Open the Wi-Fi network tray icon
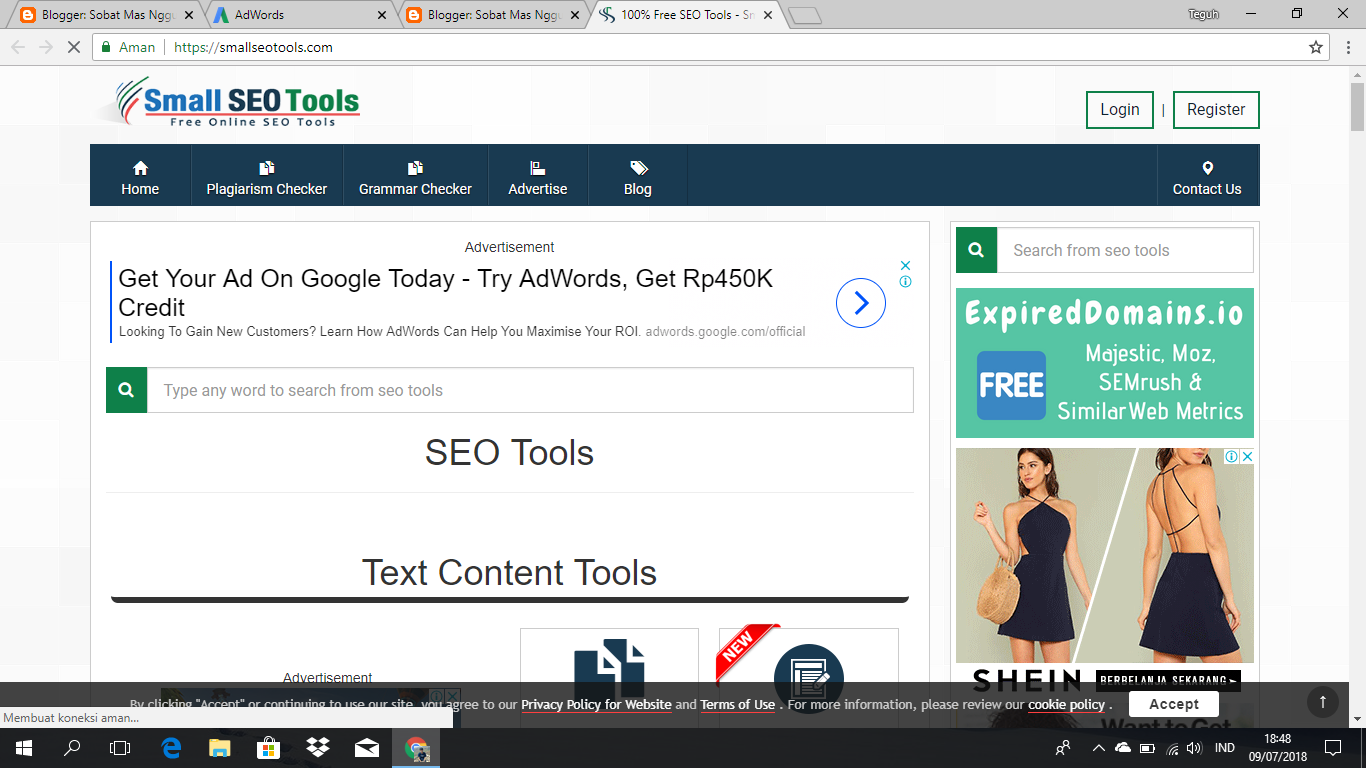 [1173, 748]
